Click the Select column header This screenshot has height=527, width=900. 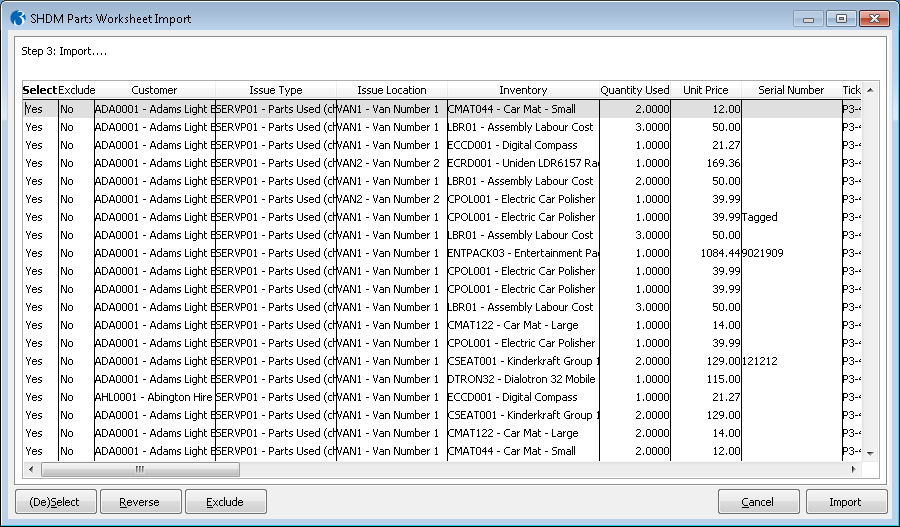point(40,90)
